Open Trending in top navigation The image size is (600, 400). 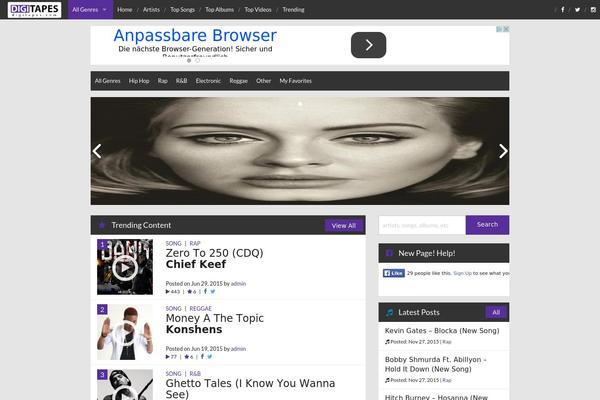coord(293,10)
